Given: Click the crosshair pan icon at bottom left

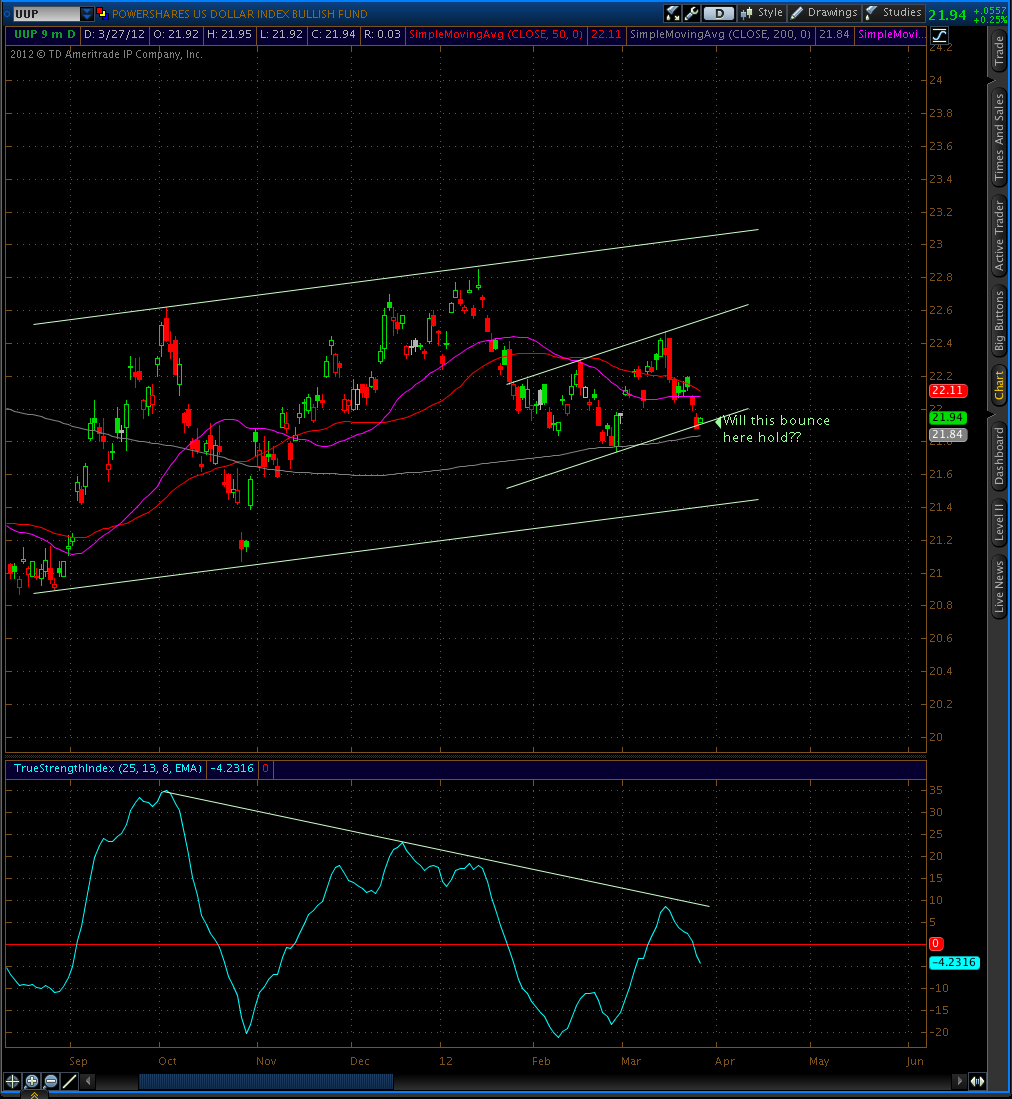Looking at the screenshot, I should click(12, 1081).
